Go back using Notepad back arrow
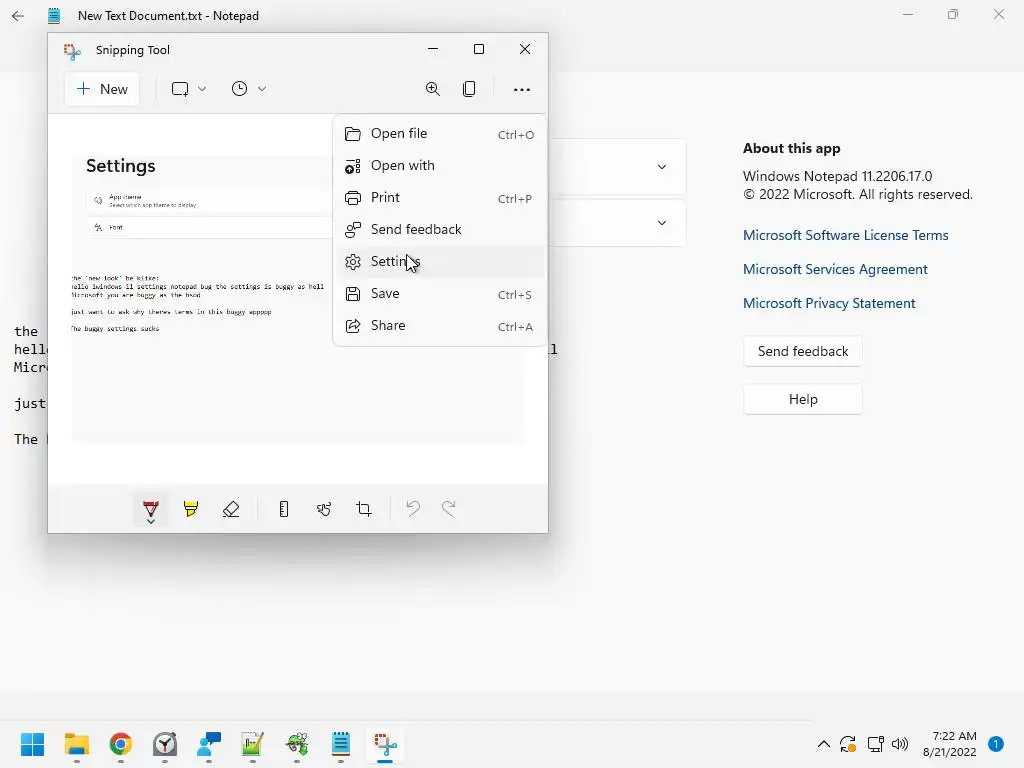This screenshot has width=1024, height=768. [18, 16]
